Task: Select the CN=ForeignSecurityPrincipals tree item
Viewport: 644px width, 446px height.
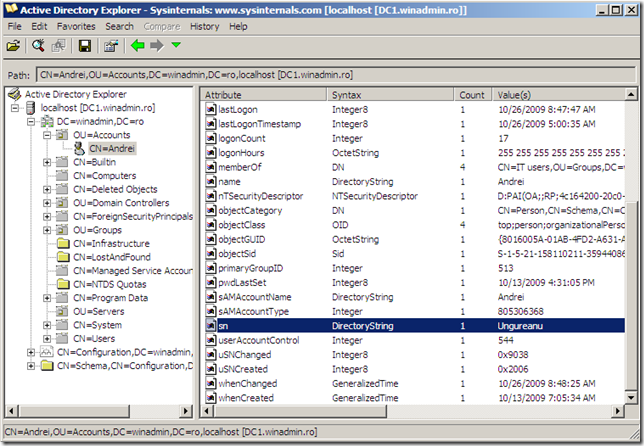Action: coord(133,216)
